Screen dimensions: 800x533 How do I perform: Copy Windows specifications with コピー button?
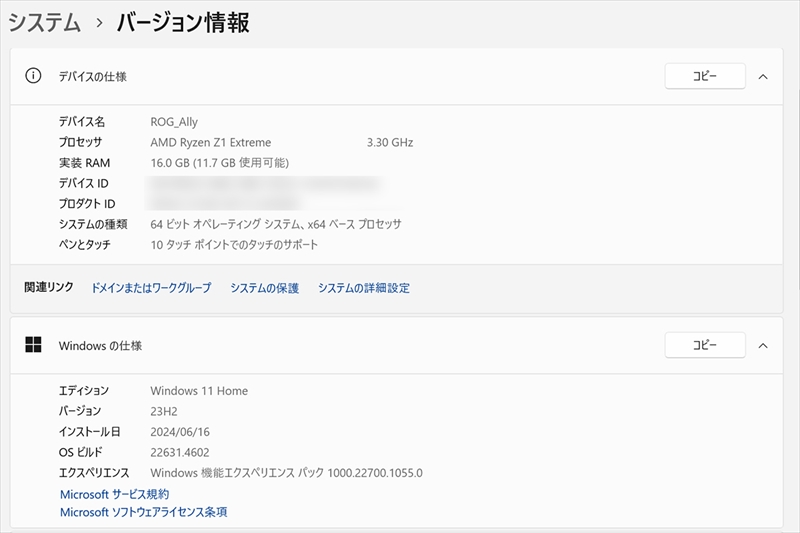pyautogui.click(x=705, y=345)
